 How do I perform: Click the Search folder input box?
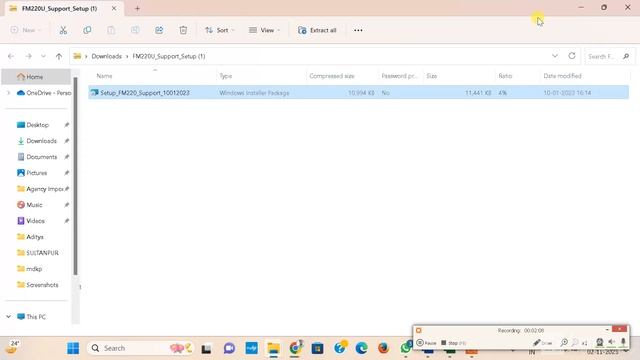click(609, 56)
